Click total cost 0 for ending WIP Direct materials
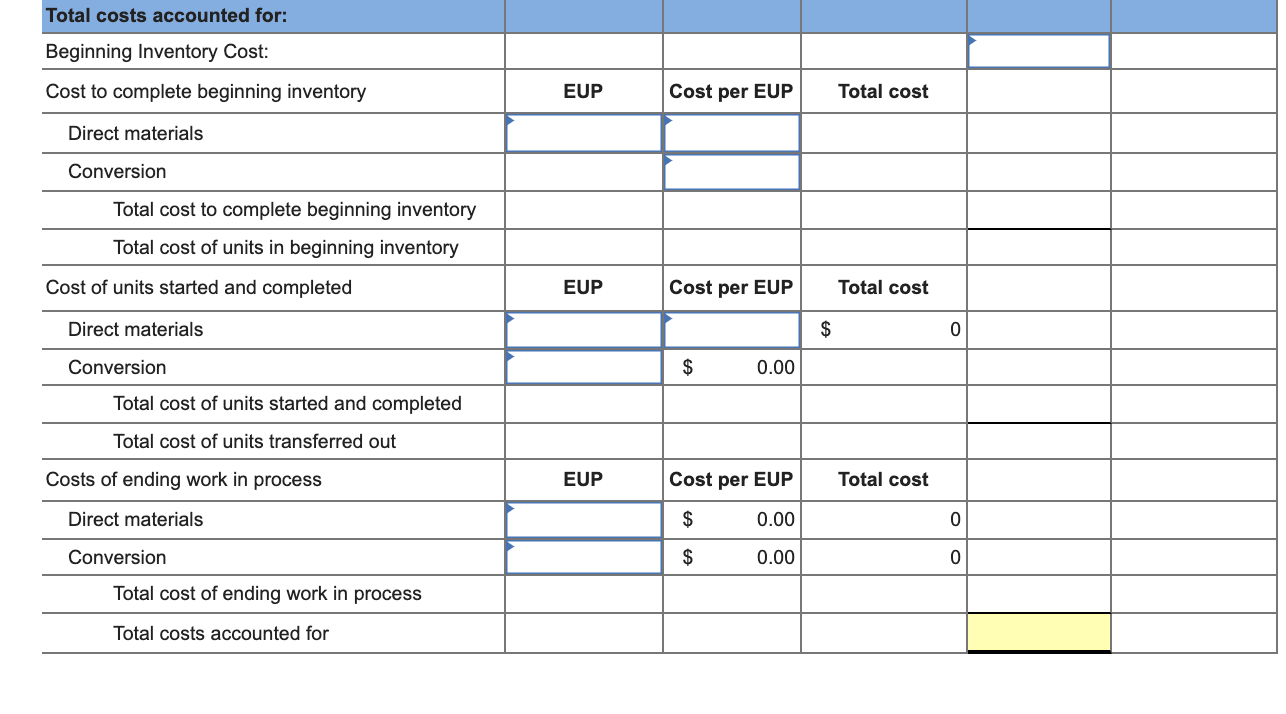The height and width of the screenshot is (714, 1286). click(x=883, y=519)
